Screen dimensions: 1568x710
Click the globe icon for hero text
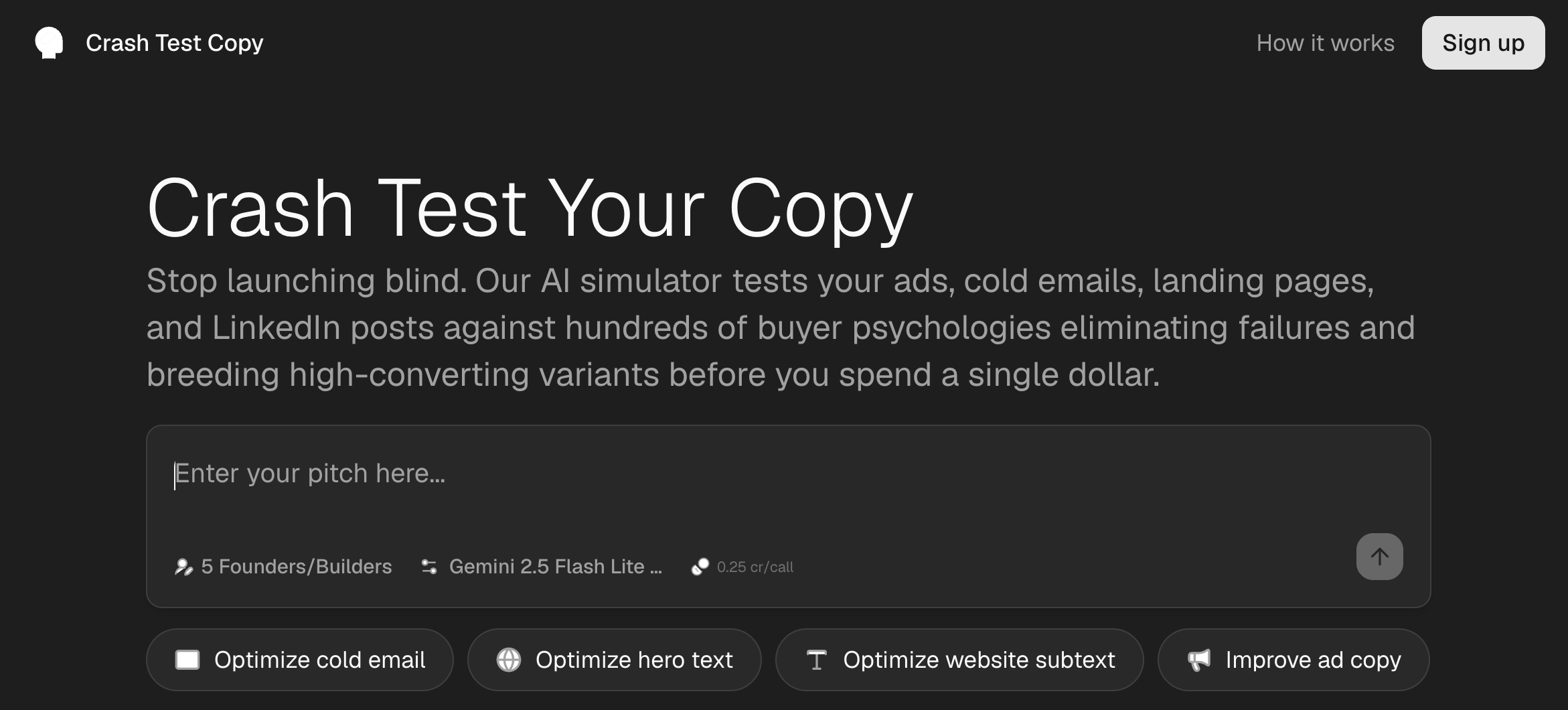[509, 660]
